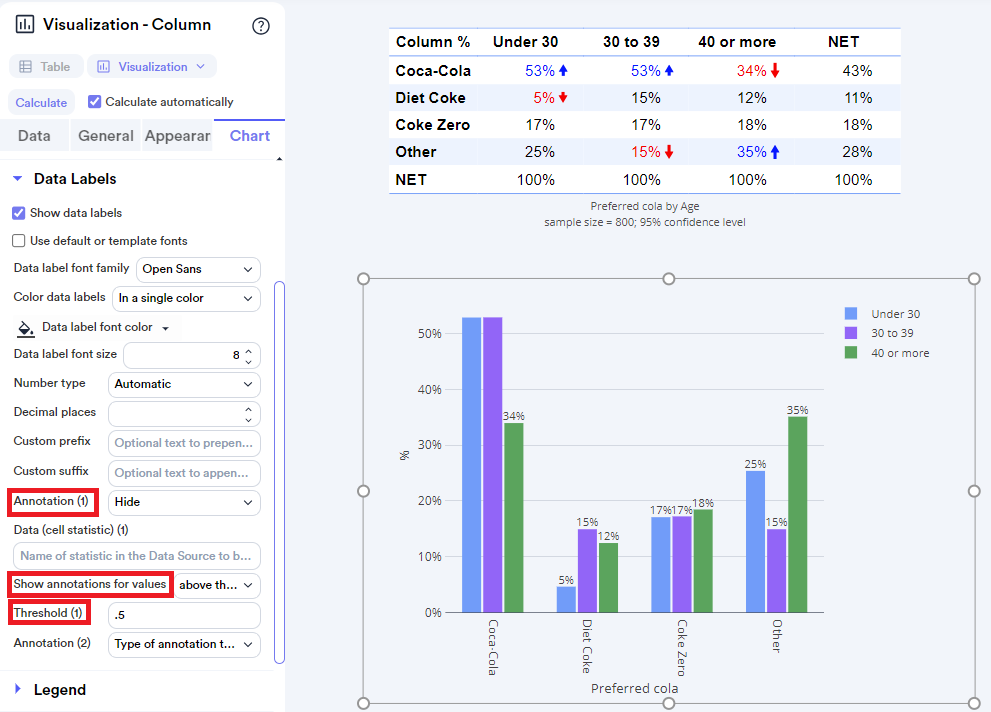Click the Other 40 or more green bar
The width and height of the screenshot is (991, 712).
(x=798, y=514)
